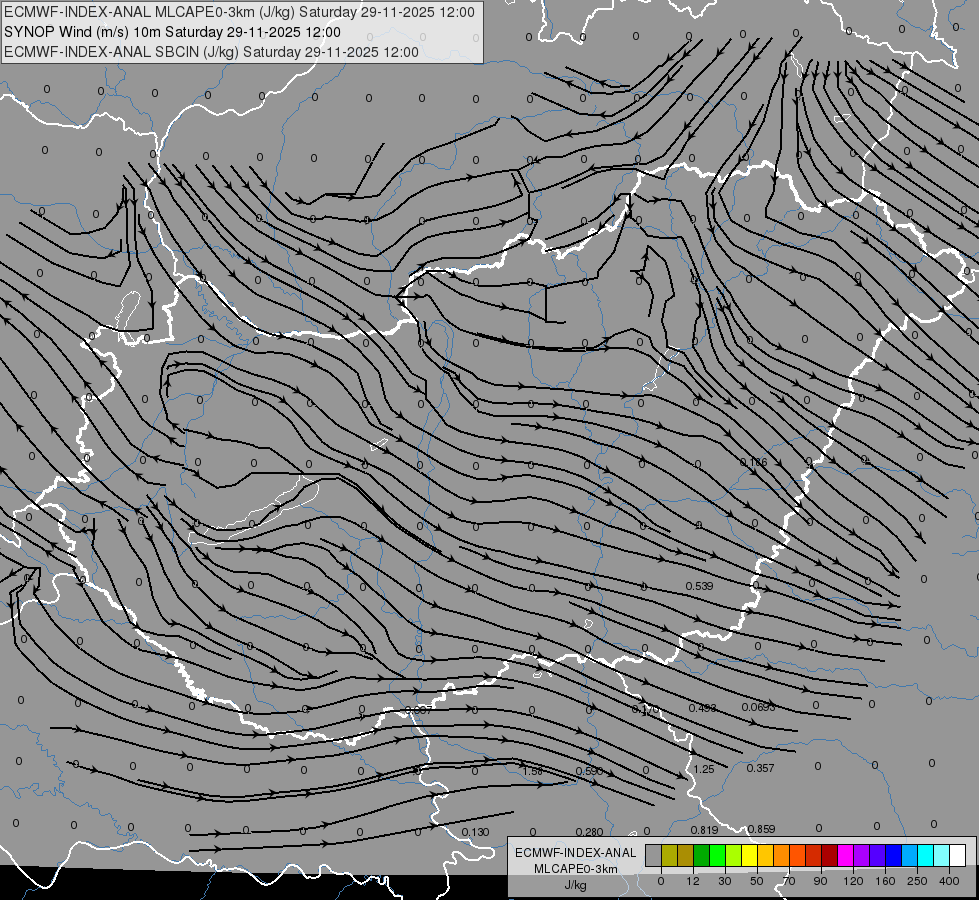The width and height of the screenshot is (979, 900).
Task: Click the legend scale label 12
Action: [693, 881]
